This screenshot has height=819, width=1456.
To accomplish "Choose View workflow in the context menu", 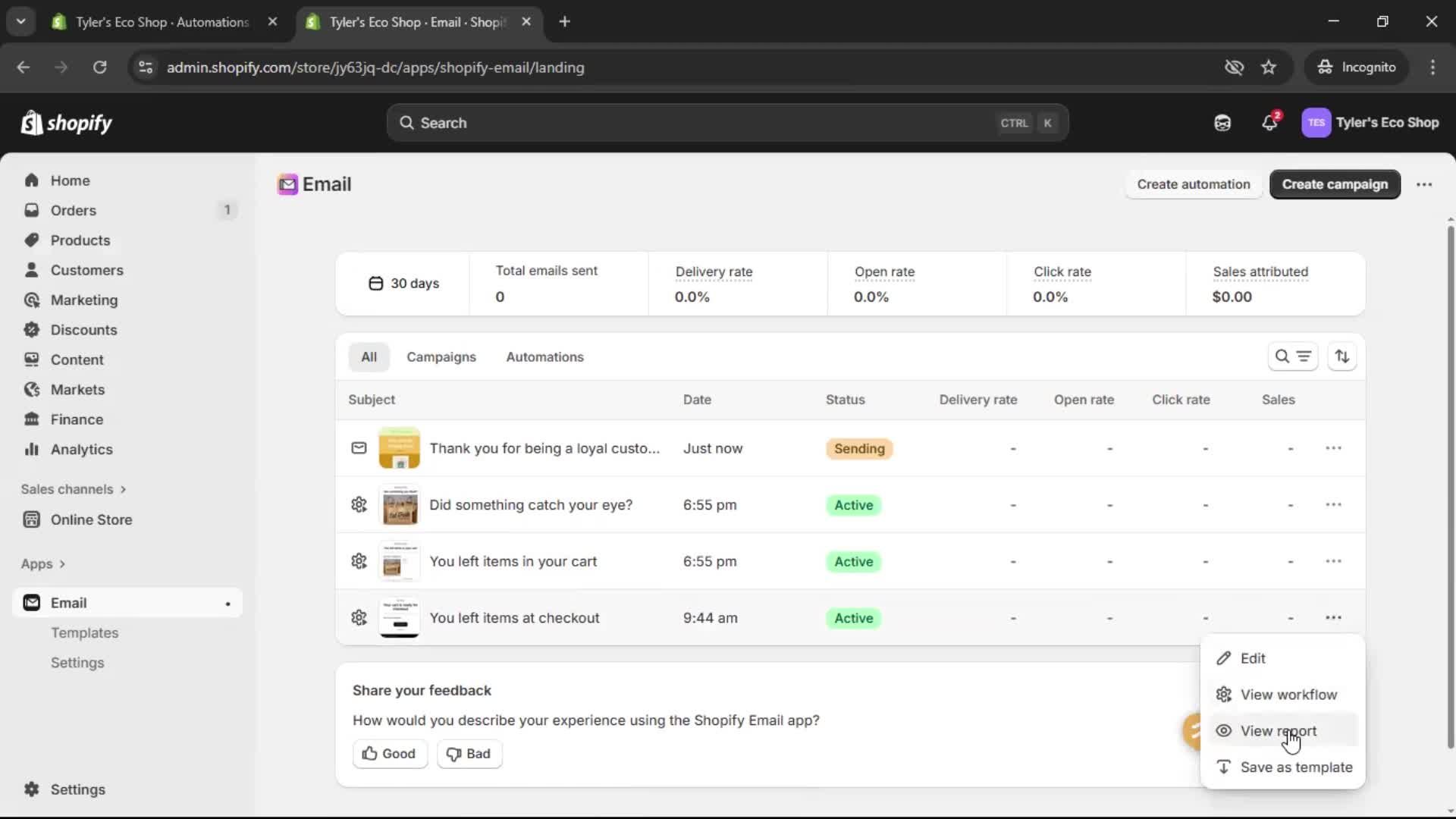I will pyautogui.click(x=1283, y=695).
